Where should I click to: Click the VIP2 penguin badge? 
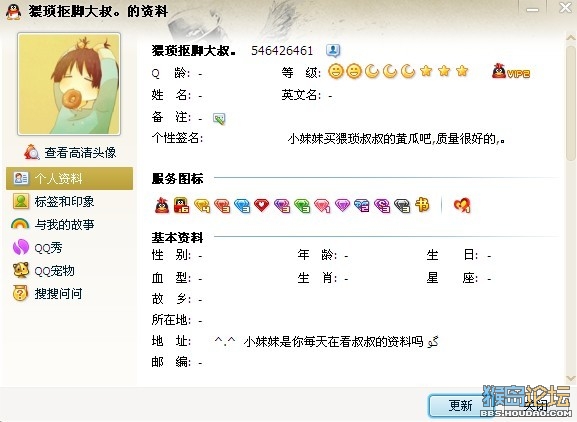coord(511,71)
